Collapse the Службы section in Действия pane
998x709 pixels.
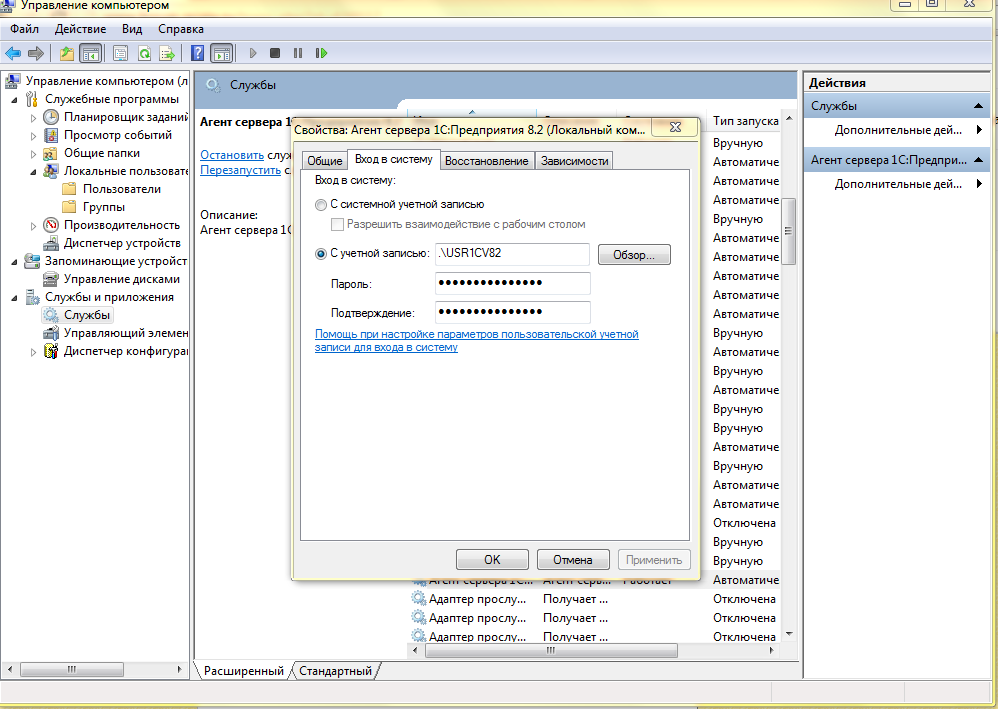[x=978, y=106]
